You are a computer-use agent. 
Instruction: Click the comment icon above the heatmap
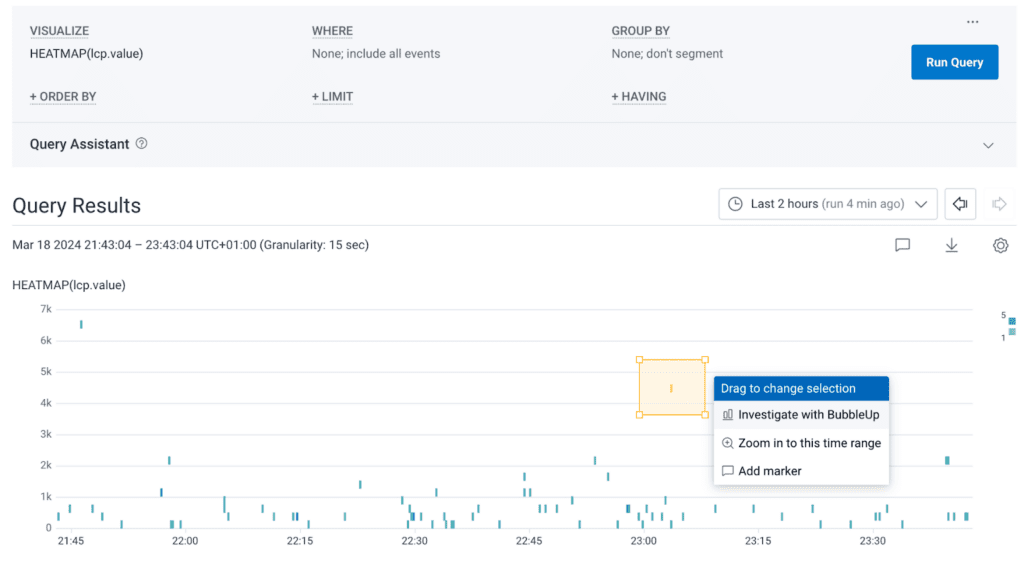[902, 245]
